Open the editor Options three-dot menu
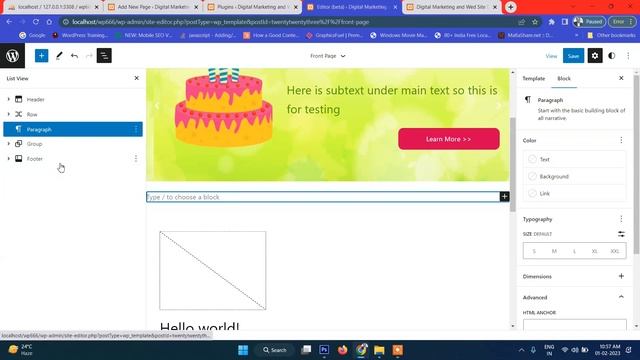Image resolution: width=640 pixels, height=360 pixels. (x=628, y=56)
